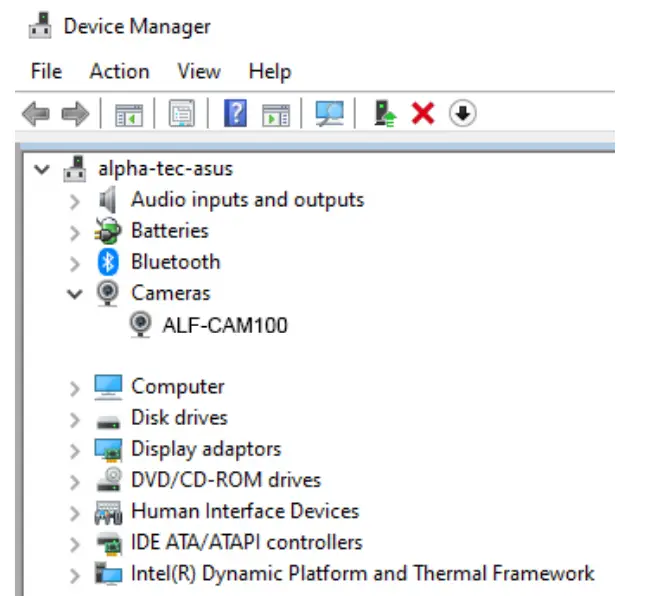Viewport: 659px width, 606px height.
Task: Select the alpha-tec-asus label
Action: 165,169
